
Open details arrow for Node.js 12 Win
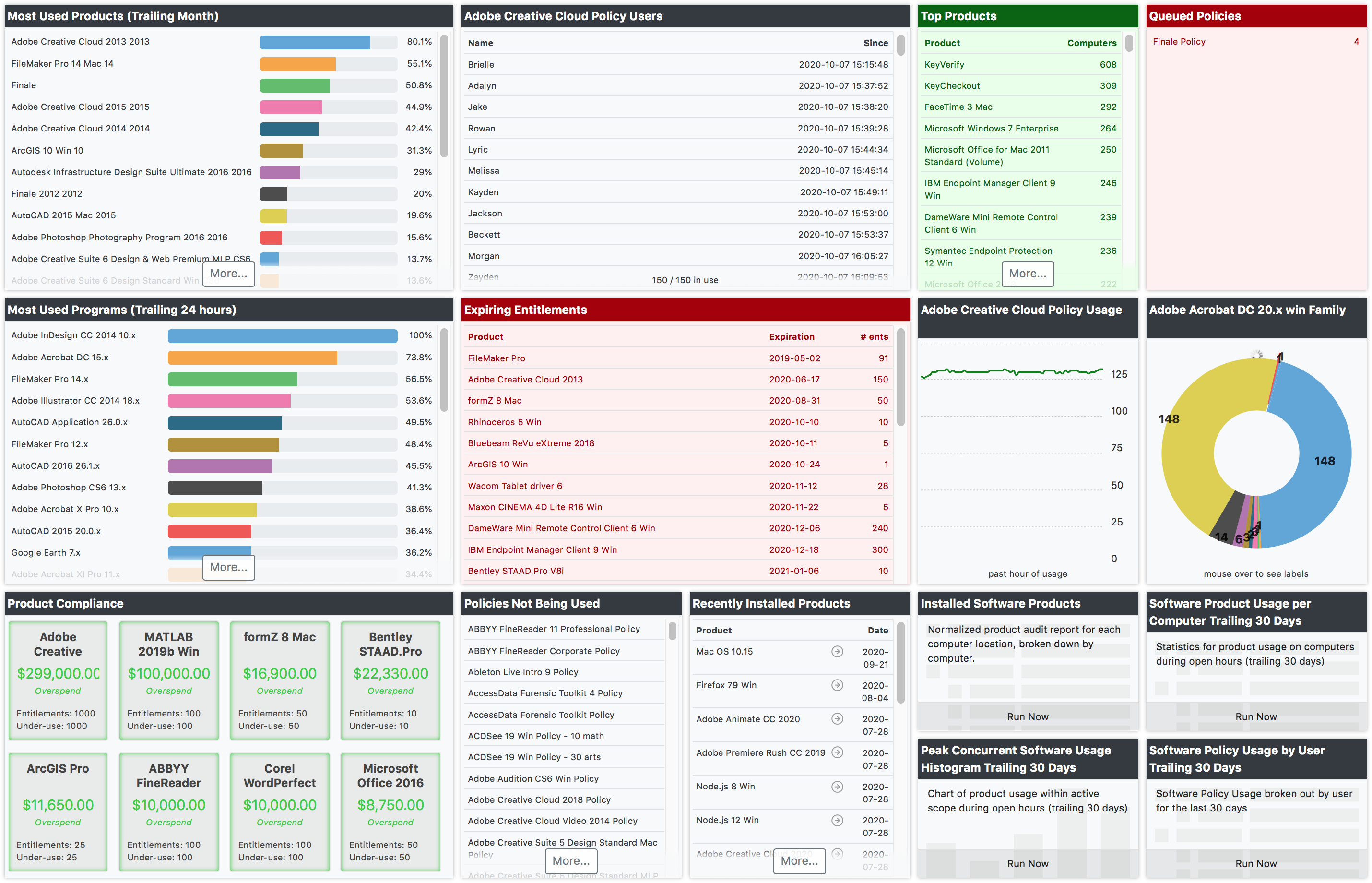click(837, 820)
